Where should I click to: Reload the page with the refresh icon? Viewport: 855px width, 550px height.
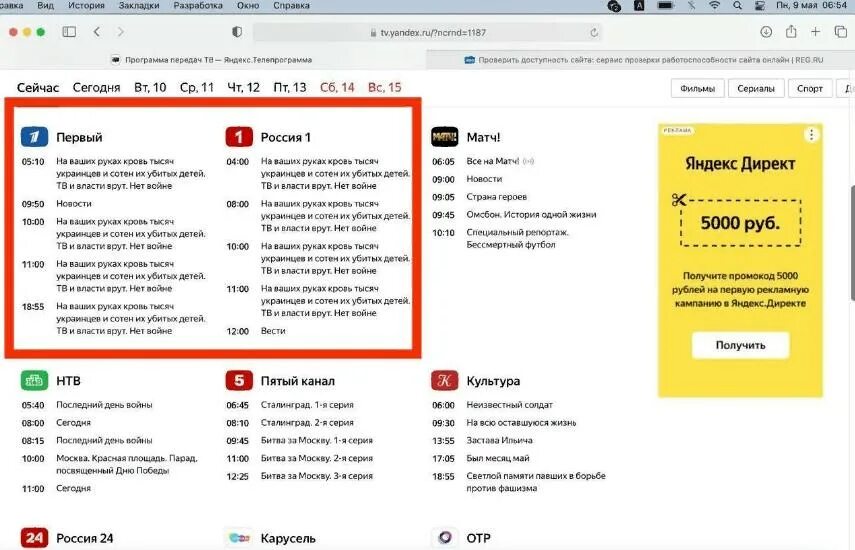(x=594, y=33)
